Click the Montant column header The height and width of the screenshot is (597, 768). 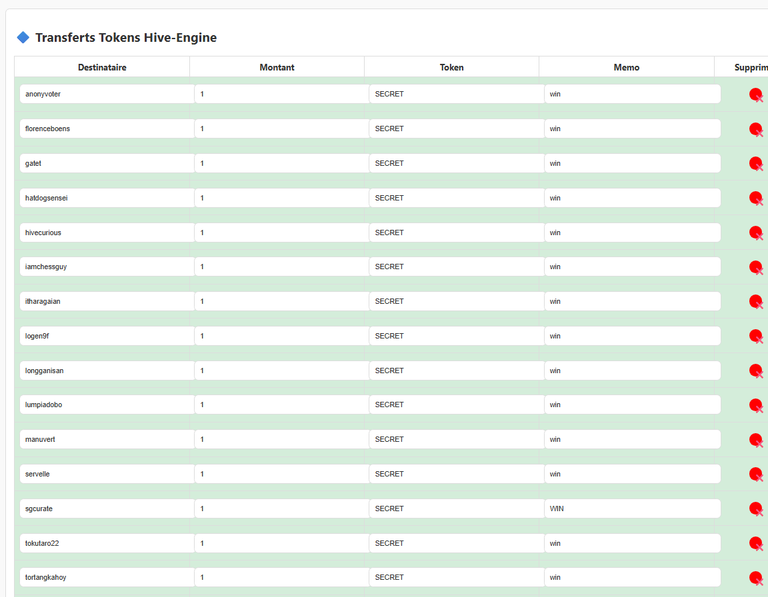(x=277, y=67)
